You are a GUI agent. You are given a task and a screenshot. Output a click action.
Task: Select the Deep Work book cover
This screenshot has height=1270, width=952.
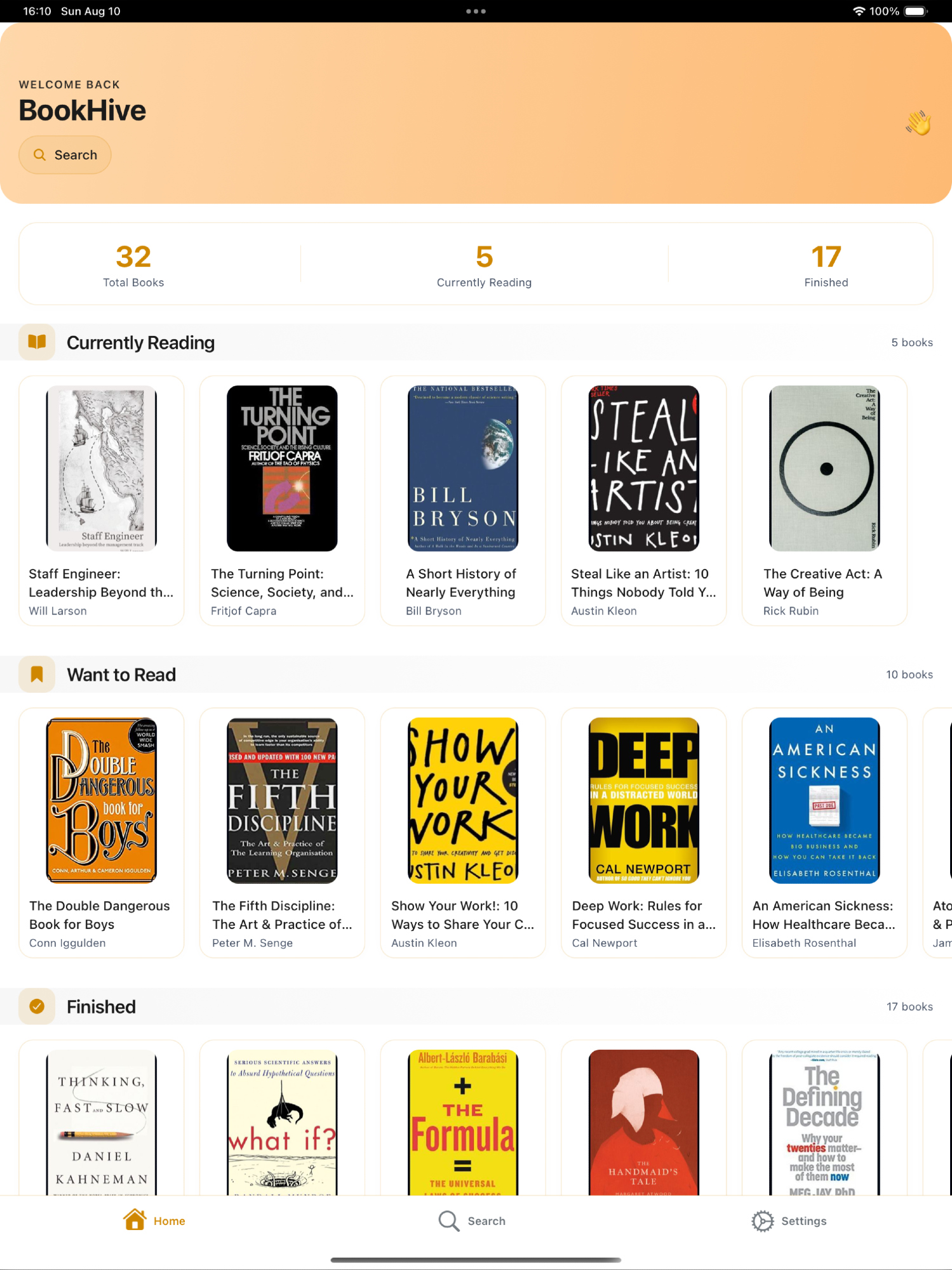click(x=643, y=800)
